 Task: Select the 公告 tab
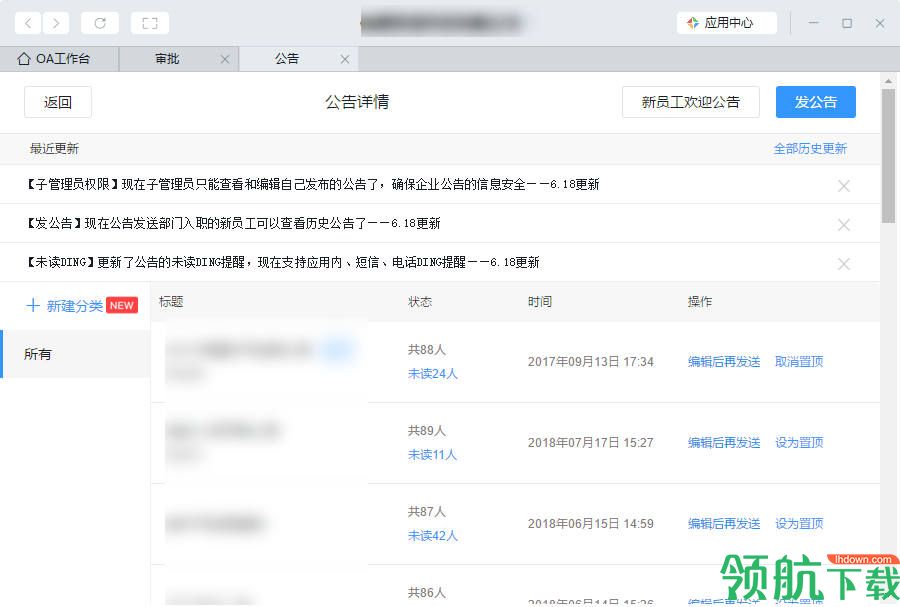pos(286,59)
